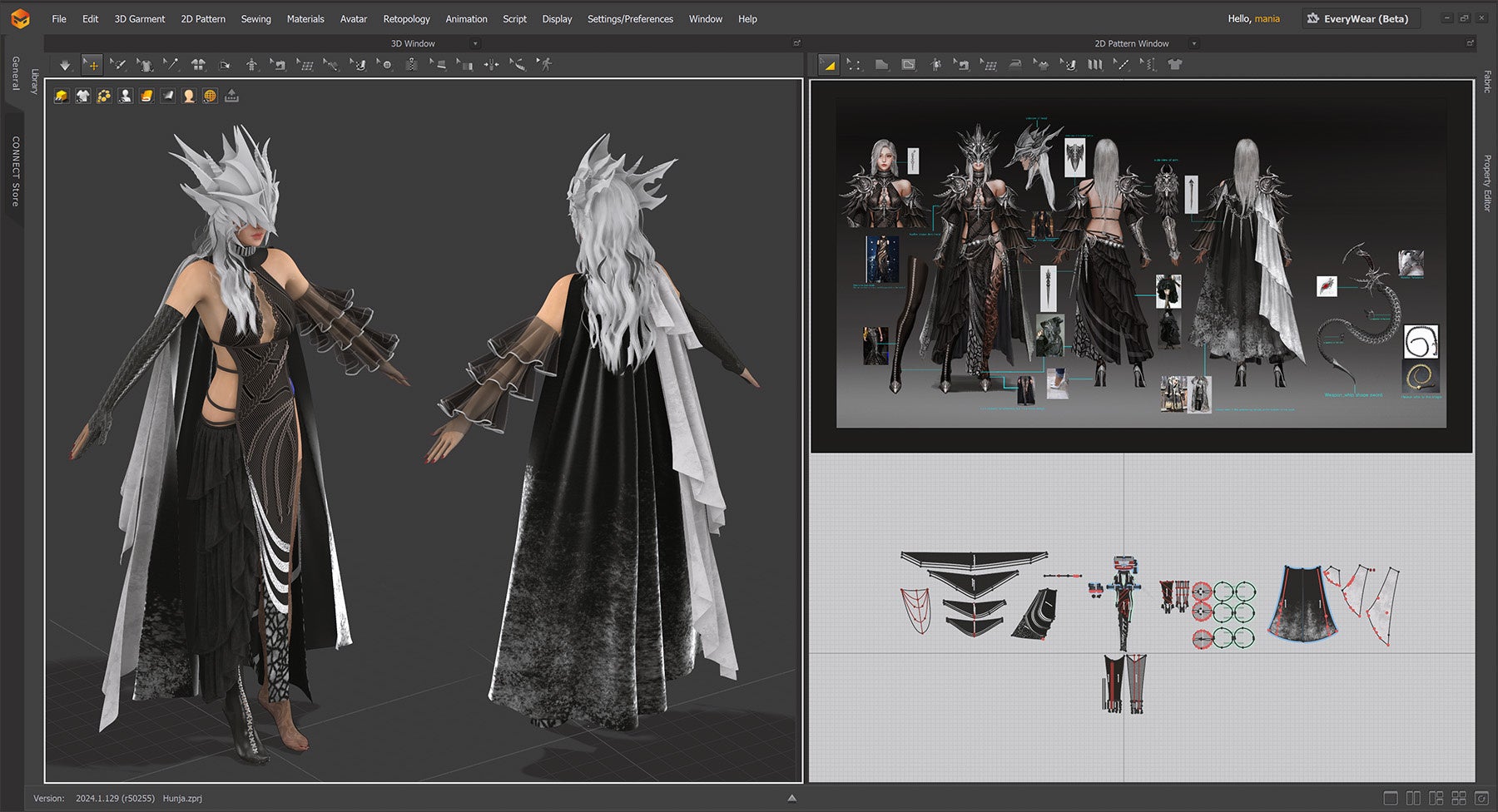Screen dimensions: 1498x812
Task: Click the T-shirt icon in 2D toolbar
Action: pos(1174,65)
